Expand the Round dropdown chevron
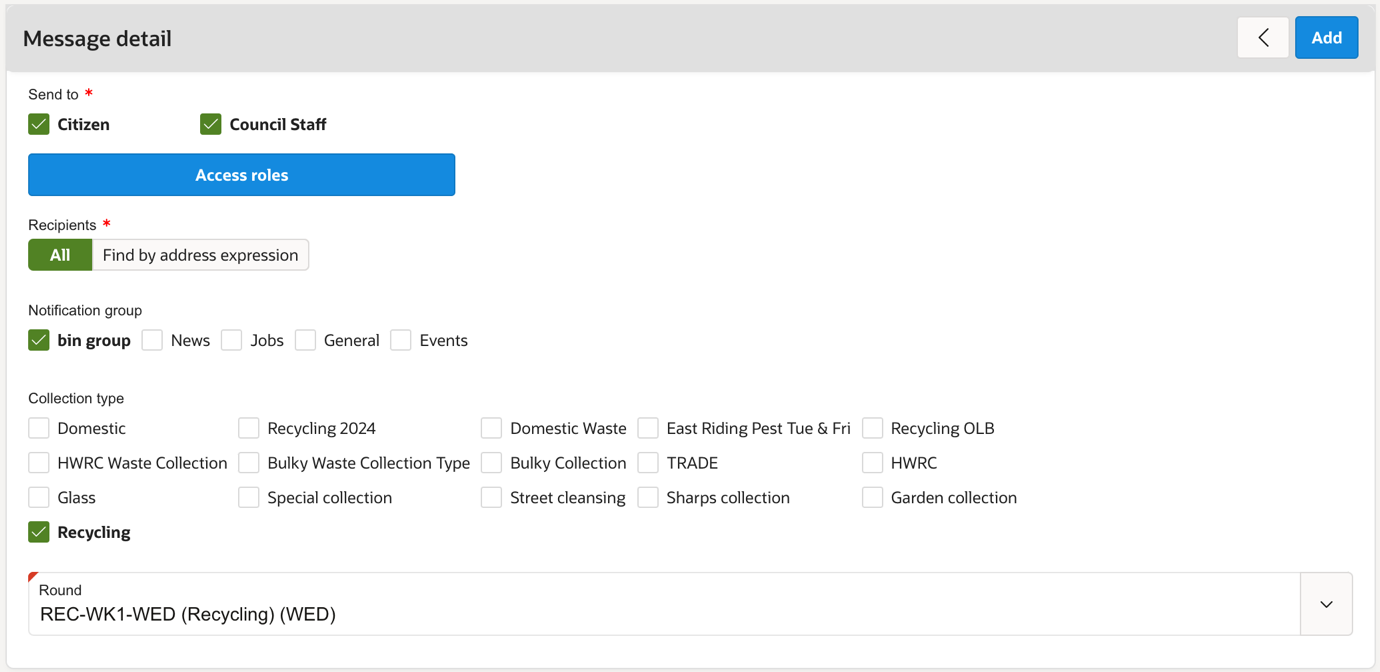The height and width of the screenshot is (672, 1380). (x=1326, y=604)
